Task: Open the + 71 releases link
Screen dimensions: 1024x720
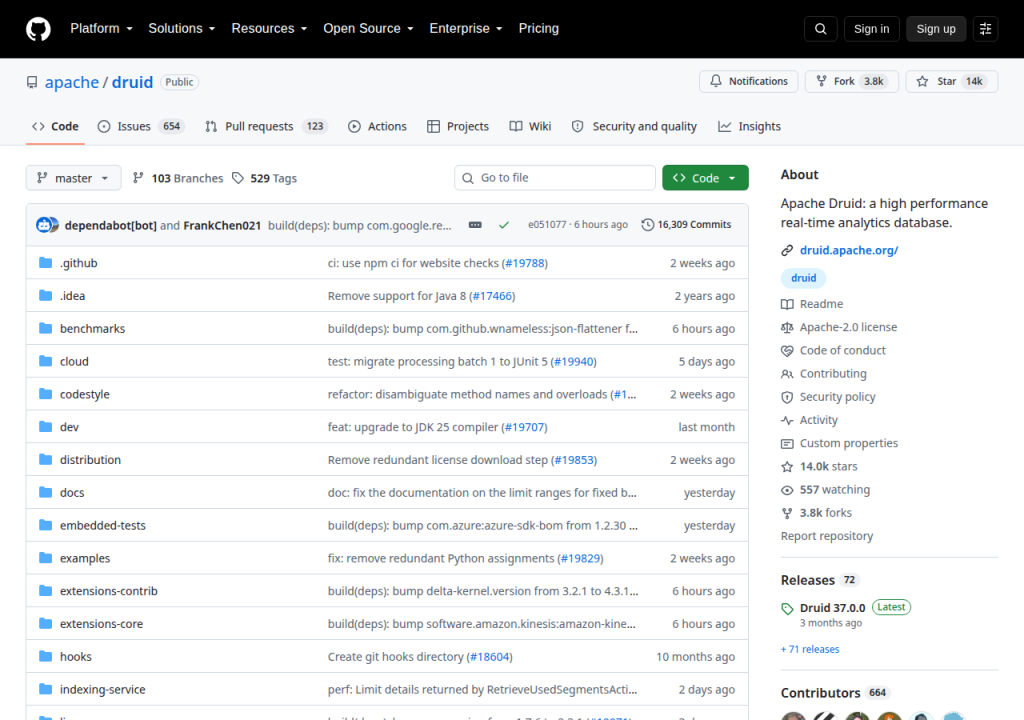Action: (810, 649)
